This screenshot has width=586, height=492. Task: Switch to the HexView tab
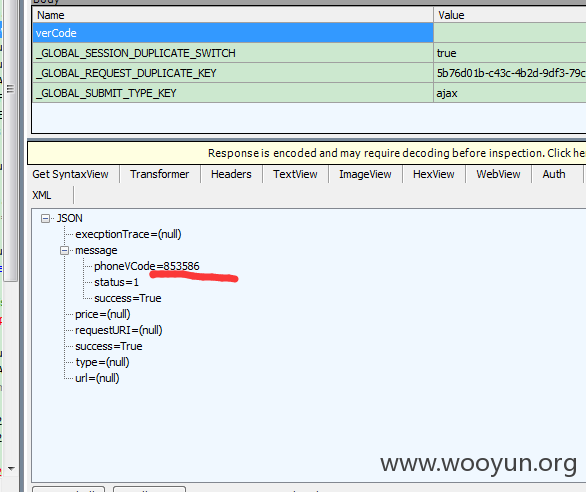click(434, 174)
